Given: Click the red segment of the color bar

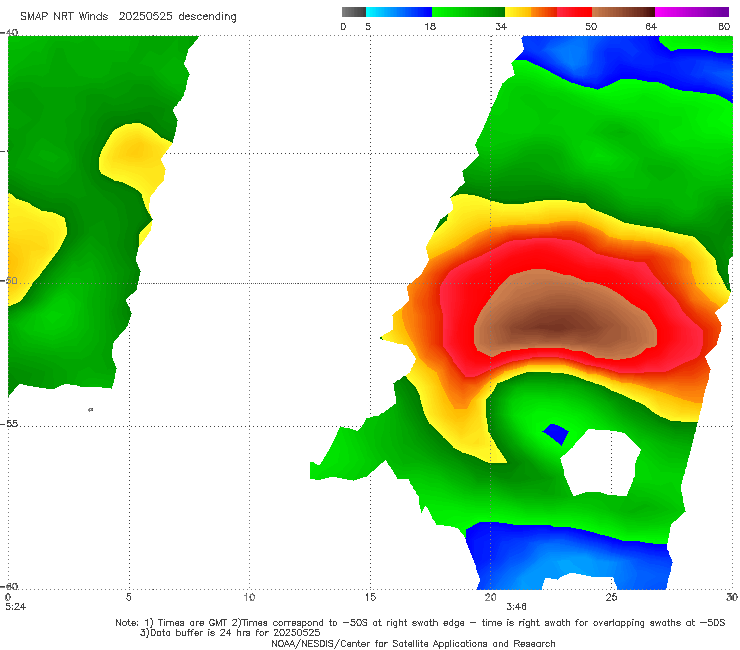Looking at the screenshot, I should (x=574, y=12).
